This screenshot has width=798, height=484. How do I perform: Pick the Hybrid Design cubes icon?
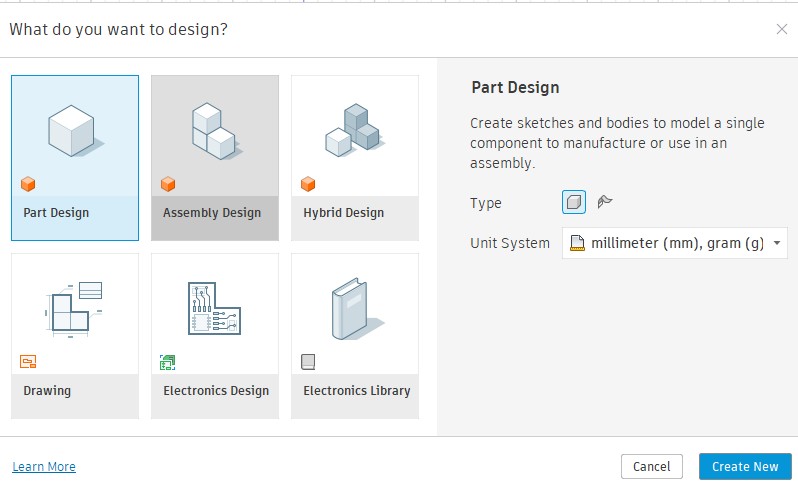click(x=354, y=130)
